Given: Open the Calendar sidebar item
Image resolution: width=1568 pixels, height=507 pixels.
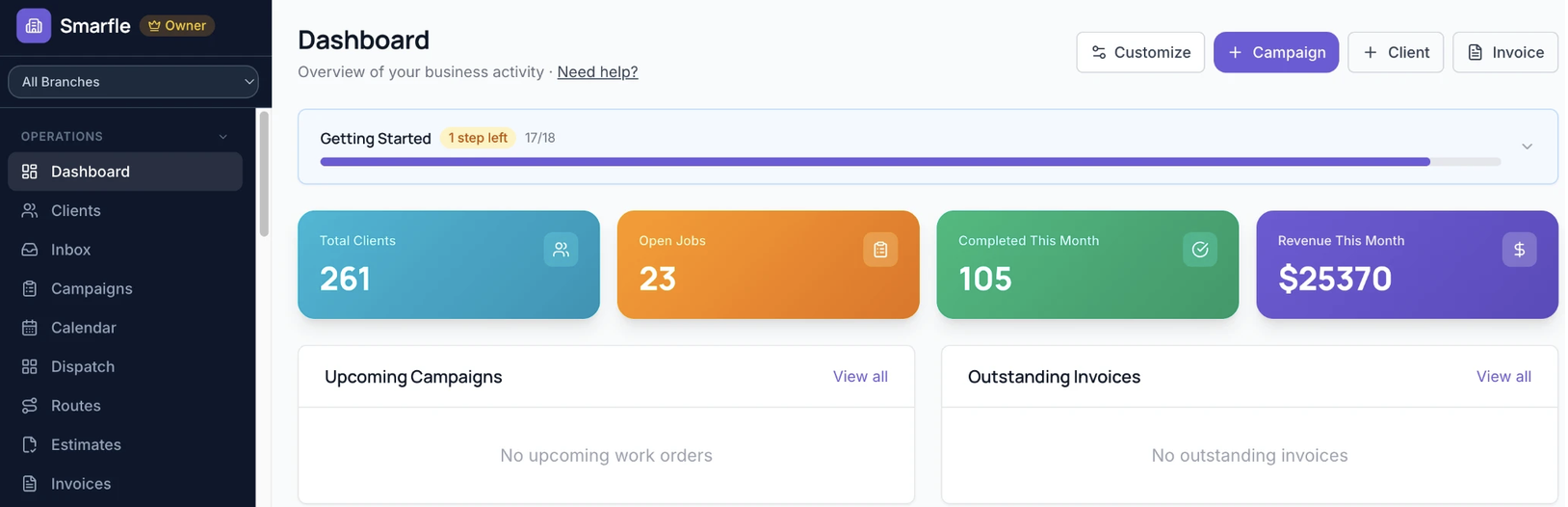Looking at the screenshot, I should point(125,328).
